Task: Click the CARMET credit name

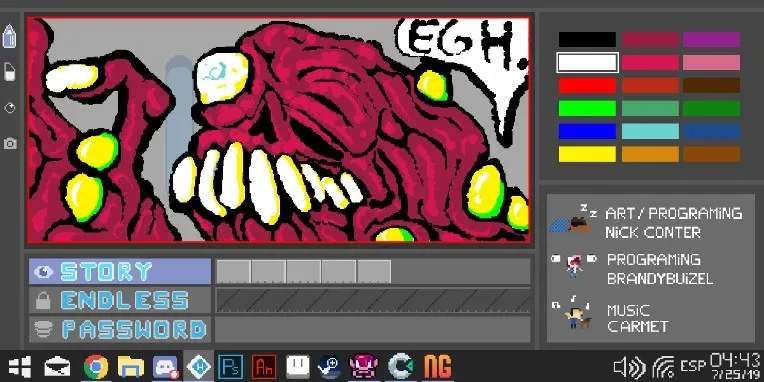Action: tap(637, 326)
